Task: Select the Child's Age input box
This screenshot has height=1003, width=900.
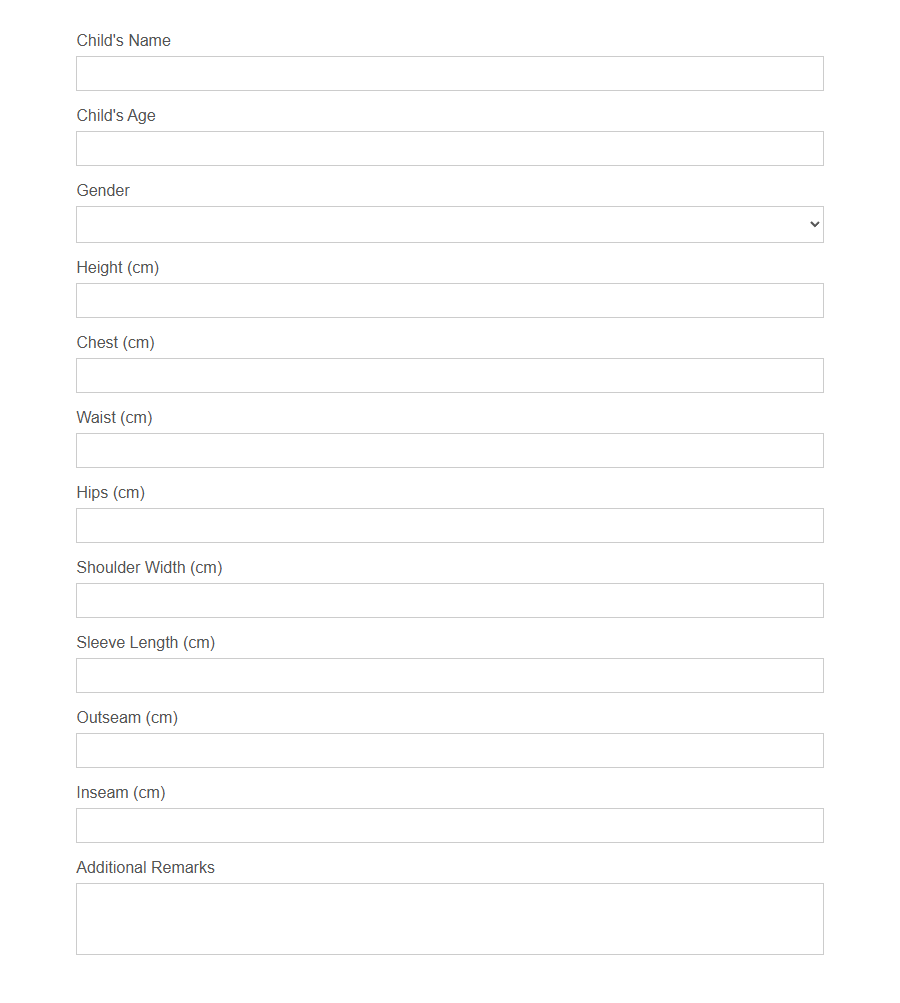Action: 450,148
